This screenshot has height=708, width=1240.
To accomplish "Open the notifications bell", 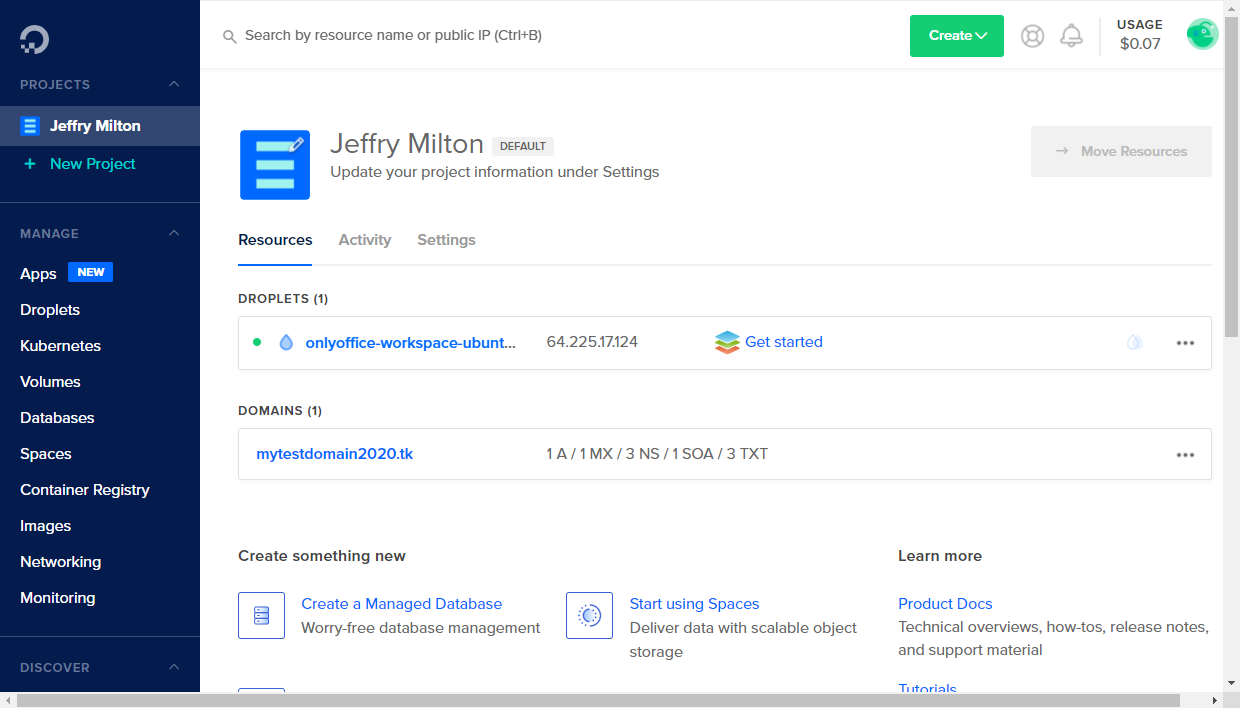I will 1071,34.
